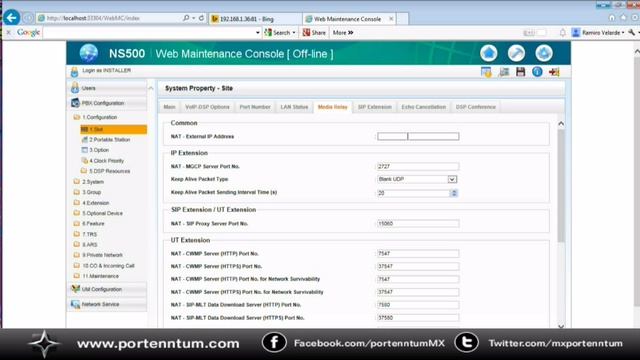Screen dimensions: 640x360
Task: Click the logout icon with red arrow
Action: [554, 72]
